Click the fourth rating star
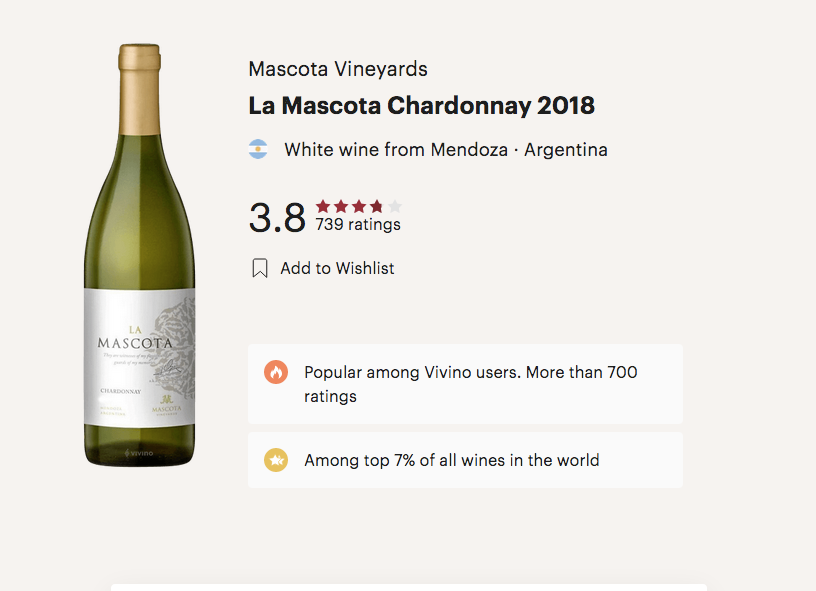The height and width of the screenshot is (591, 816). click(374, 204)
